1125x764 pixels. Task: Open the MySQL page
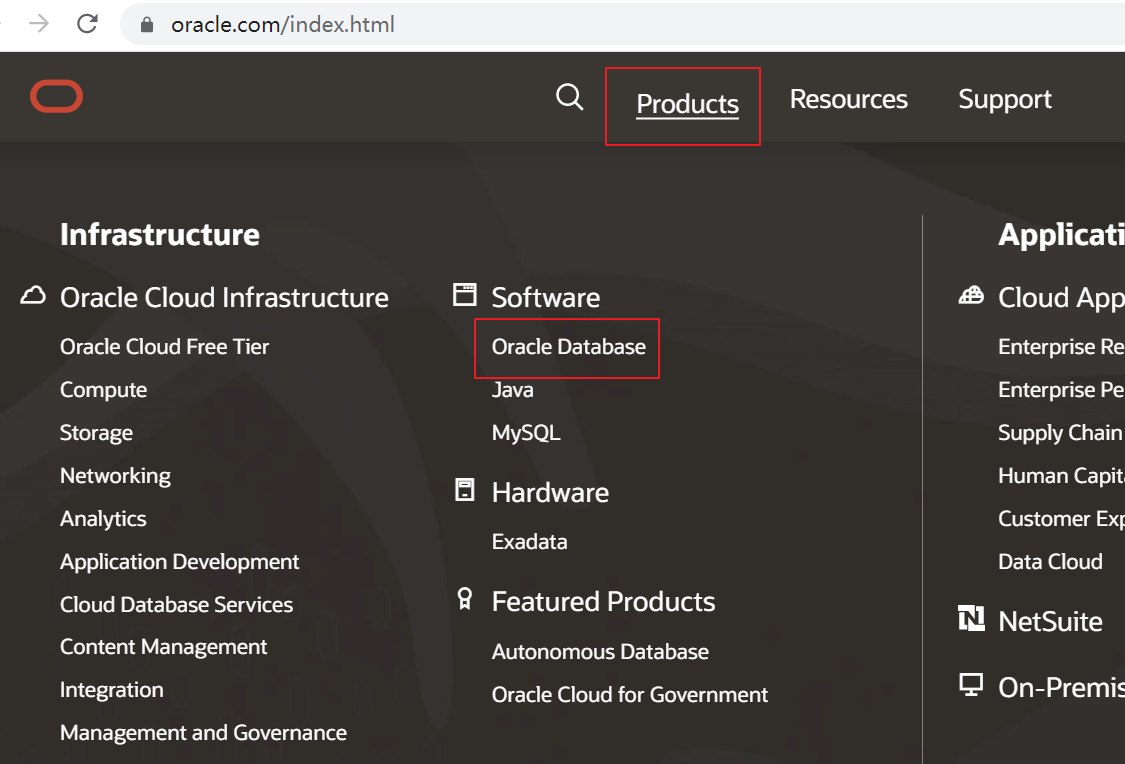click(526, 433)
